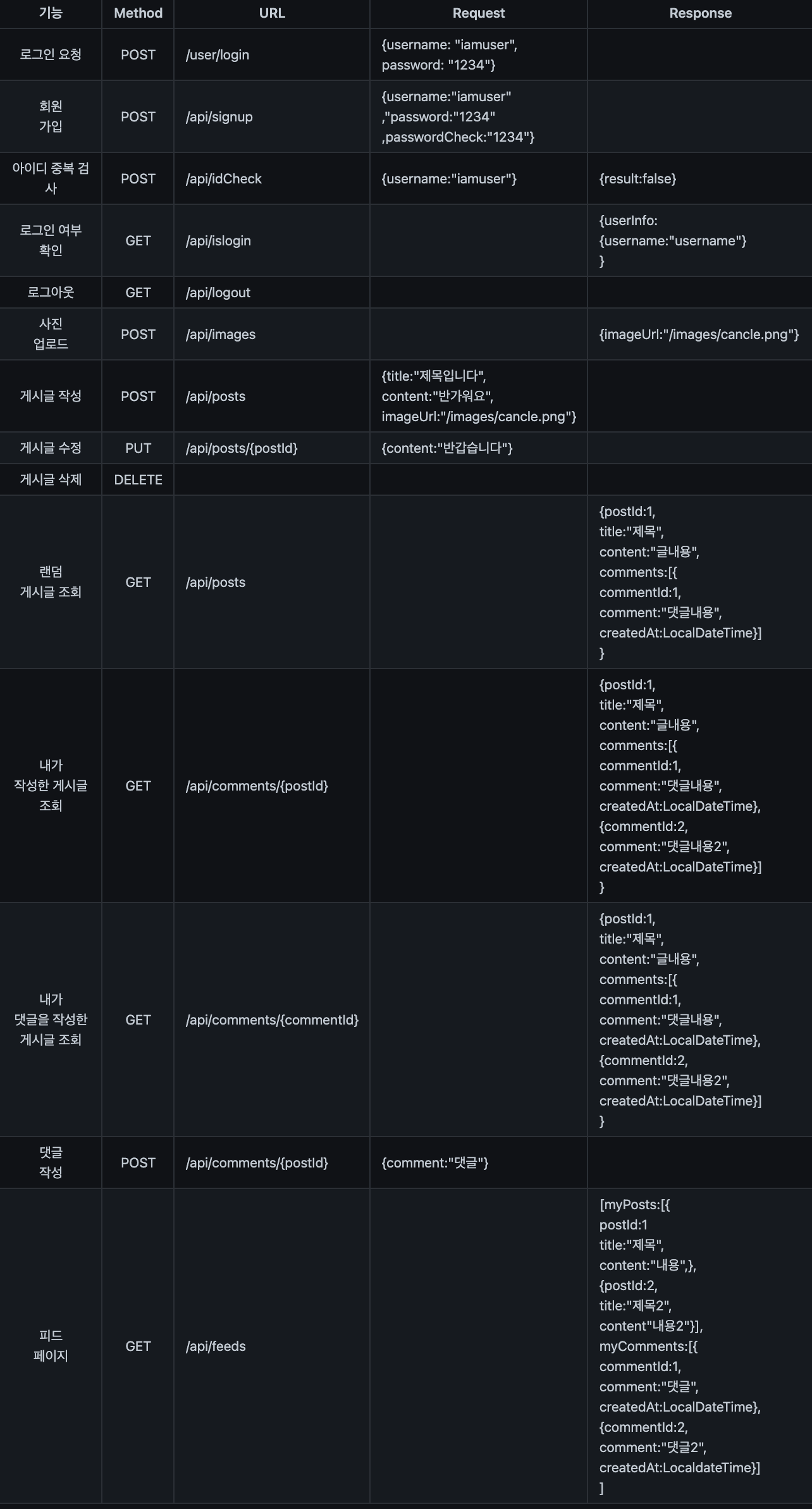The width and height of the screenshot is (812, 1509).
Task: Click the /api/comments/{commentId} URL
Action: (x=272, y=1020)
